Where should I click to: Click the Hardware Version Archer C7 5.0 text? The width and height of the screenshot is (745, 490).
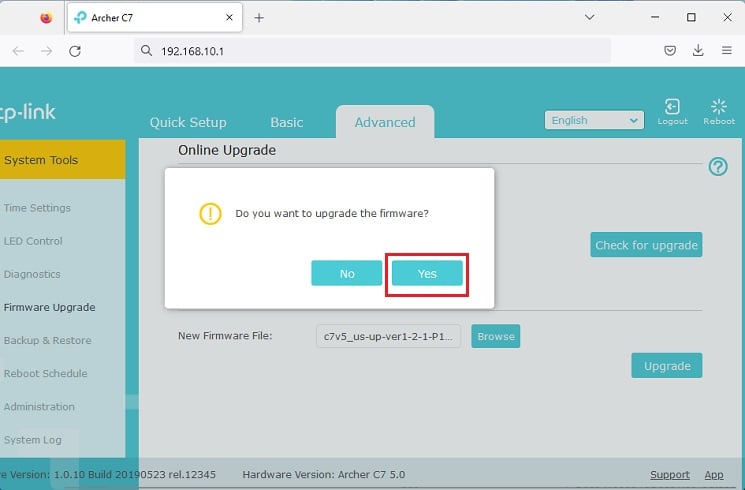tap(324, 474)
